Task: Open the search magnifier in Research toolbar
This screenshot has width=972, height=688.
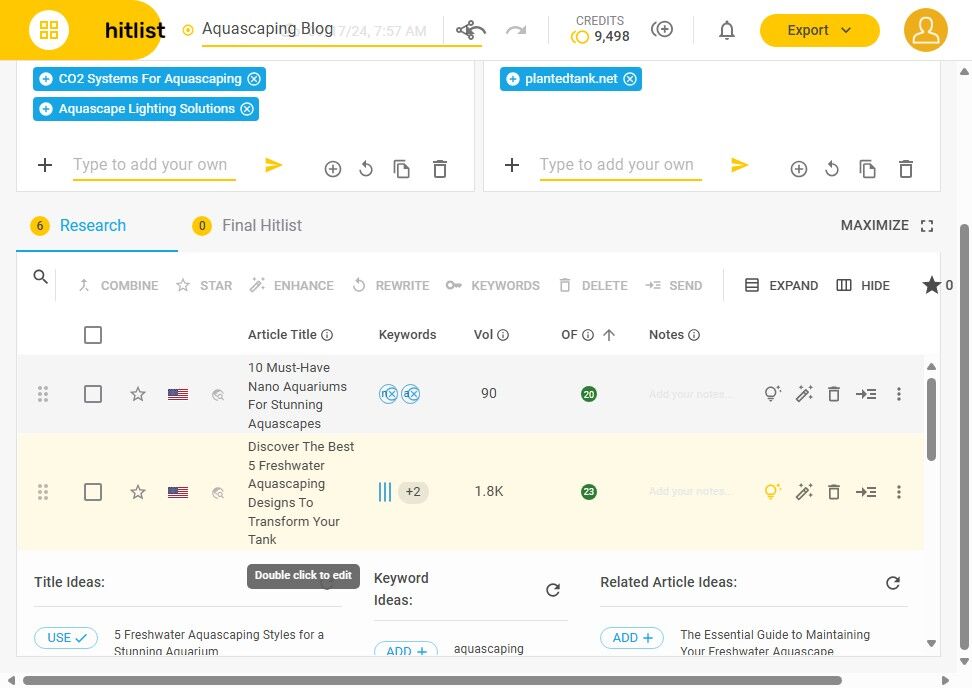Action: click(x=40, y=277)
